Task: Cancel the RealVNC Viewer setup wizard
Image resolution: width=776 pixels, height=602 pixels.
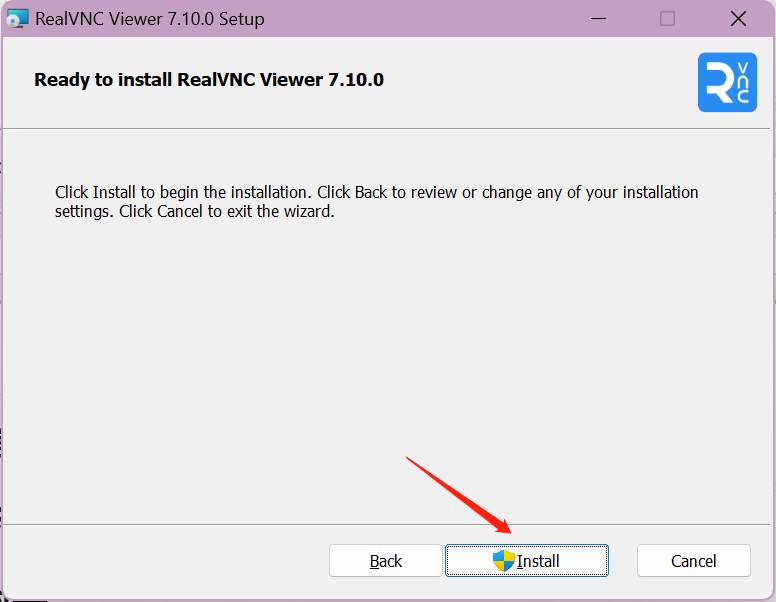Action: [x=693, y=561]
